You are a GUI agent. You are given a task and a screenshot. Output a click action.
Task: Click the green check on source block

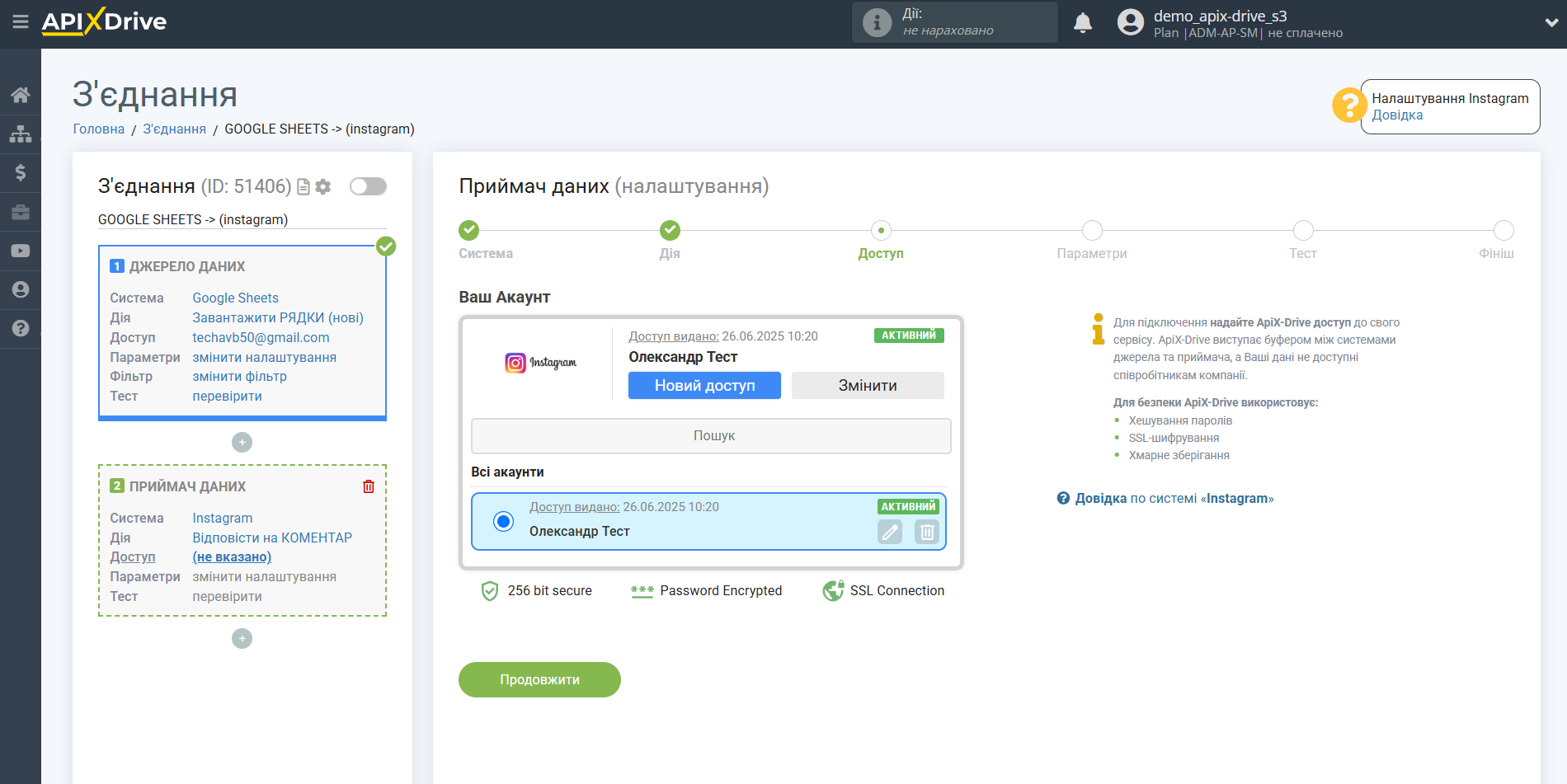pos(386,246)
